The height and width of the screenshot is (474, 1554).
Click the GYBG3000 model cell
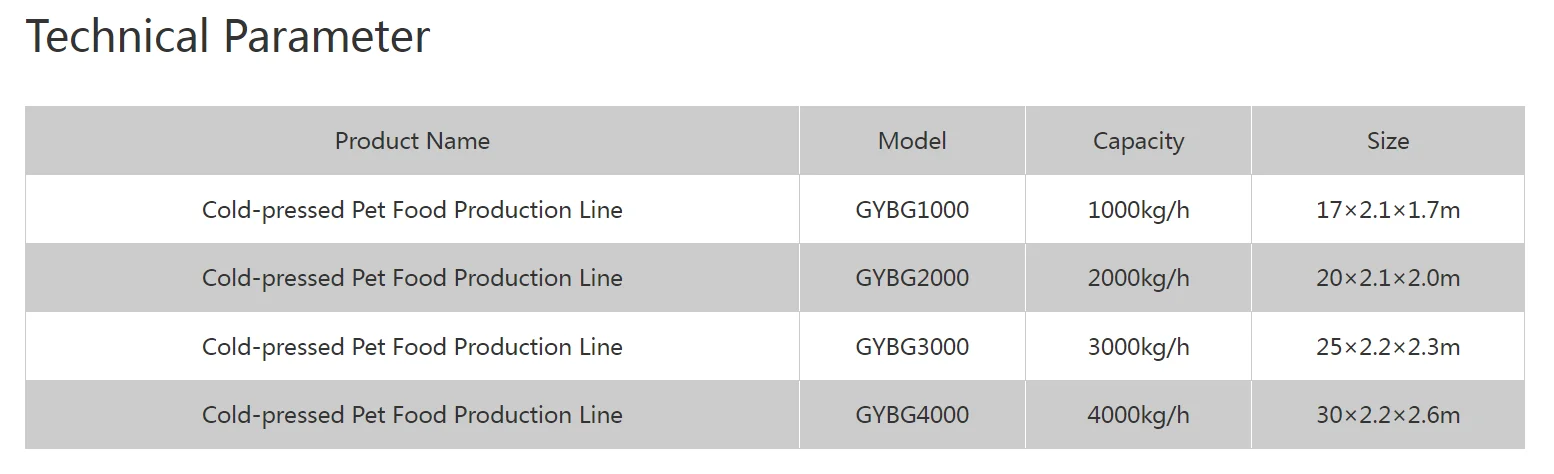click(912, 347)
